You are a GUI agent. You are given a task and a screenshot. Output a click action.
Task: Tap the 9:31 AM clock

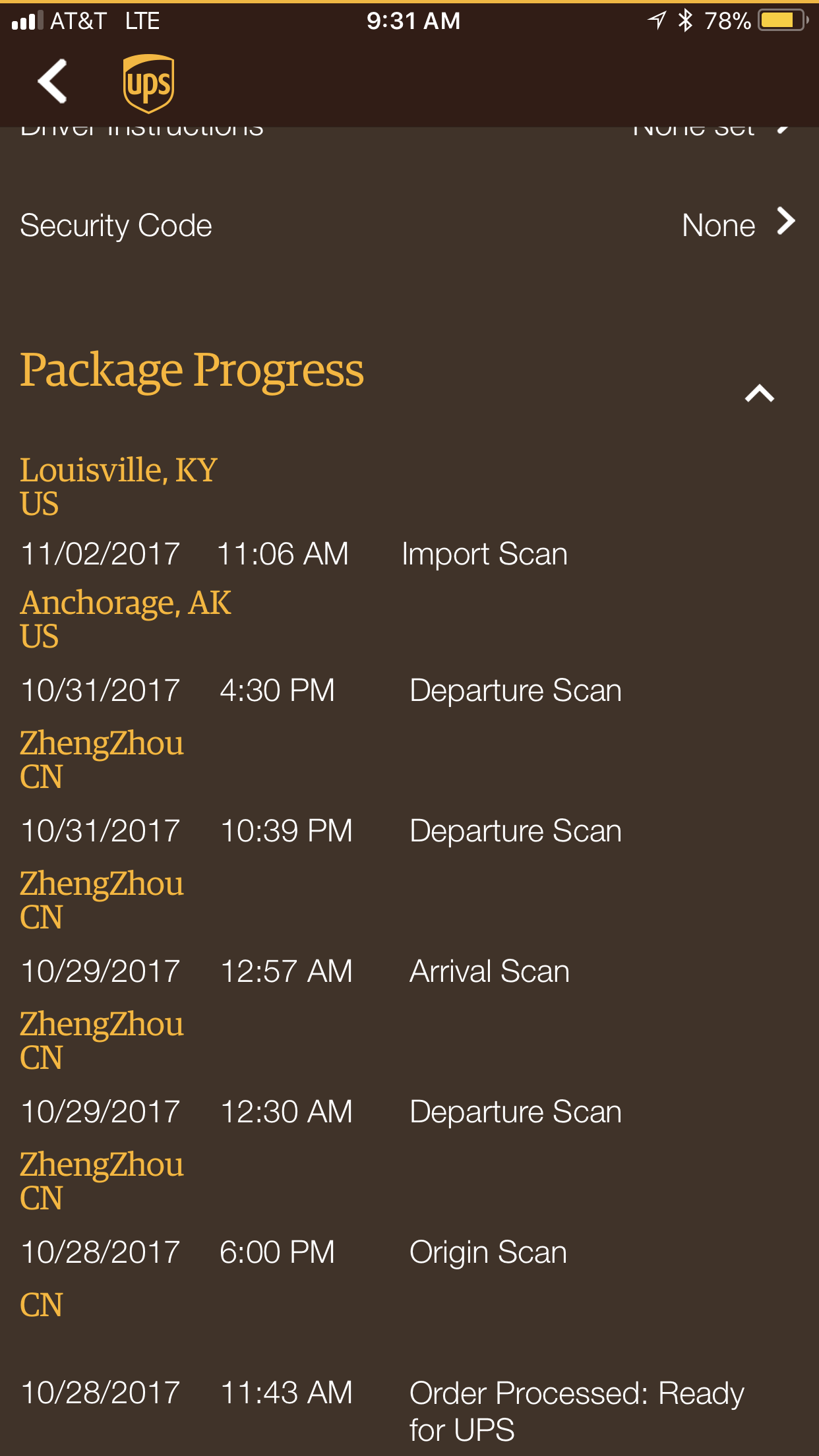tap(413, 21)
